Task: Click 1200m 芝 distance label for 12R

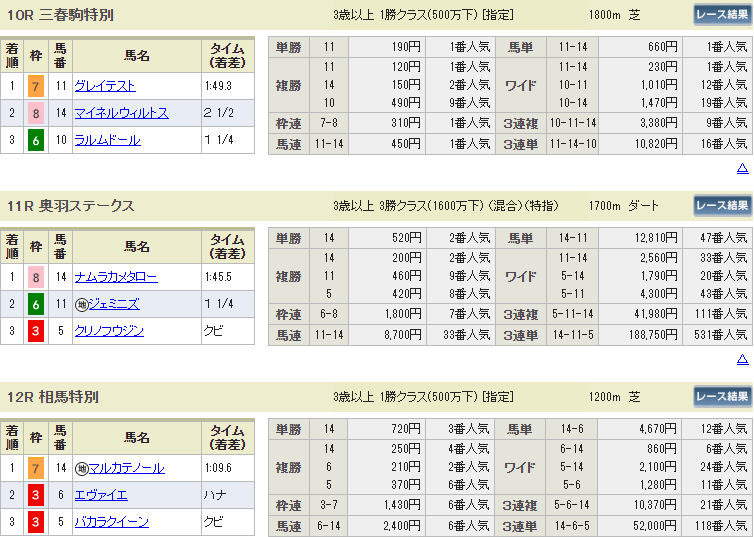Action: click(615, 397)
